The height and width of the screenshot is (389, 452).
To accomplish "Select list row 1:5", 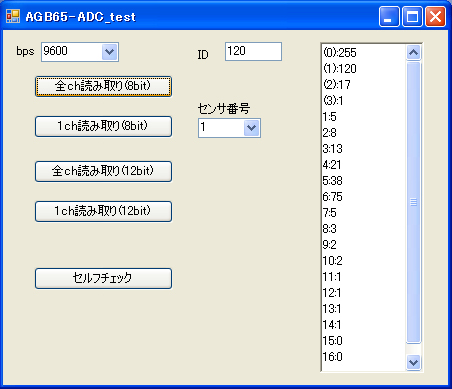I will tap(364, 117).
